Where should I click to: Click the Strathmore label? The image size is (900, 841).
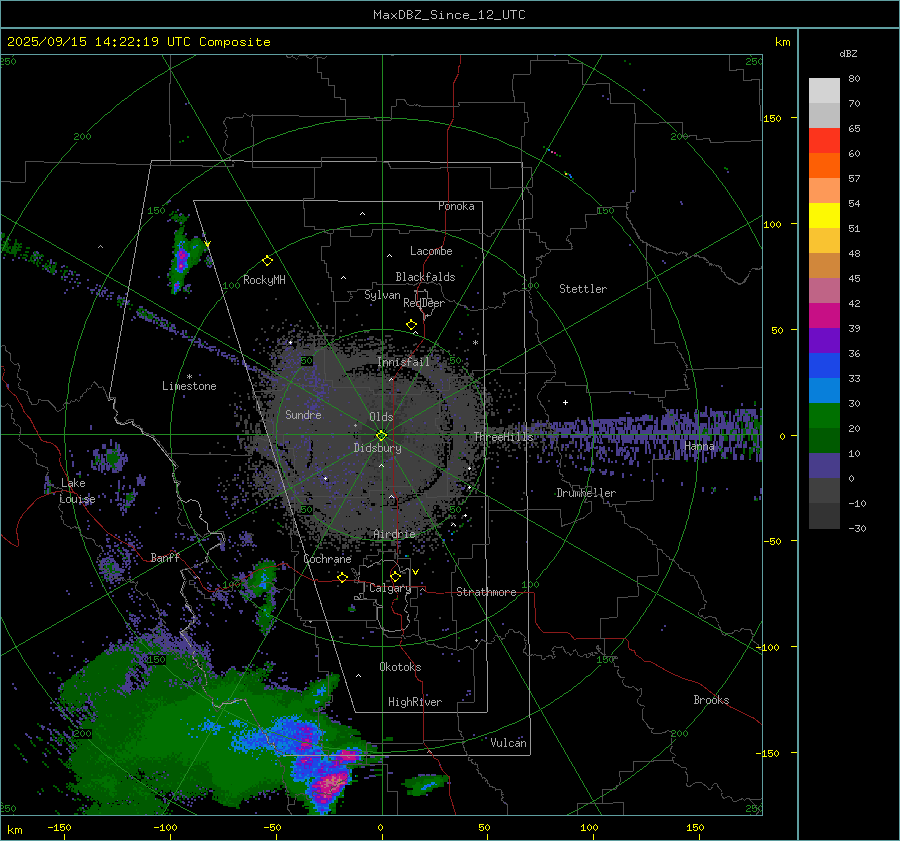pos(486,592)
